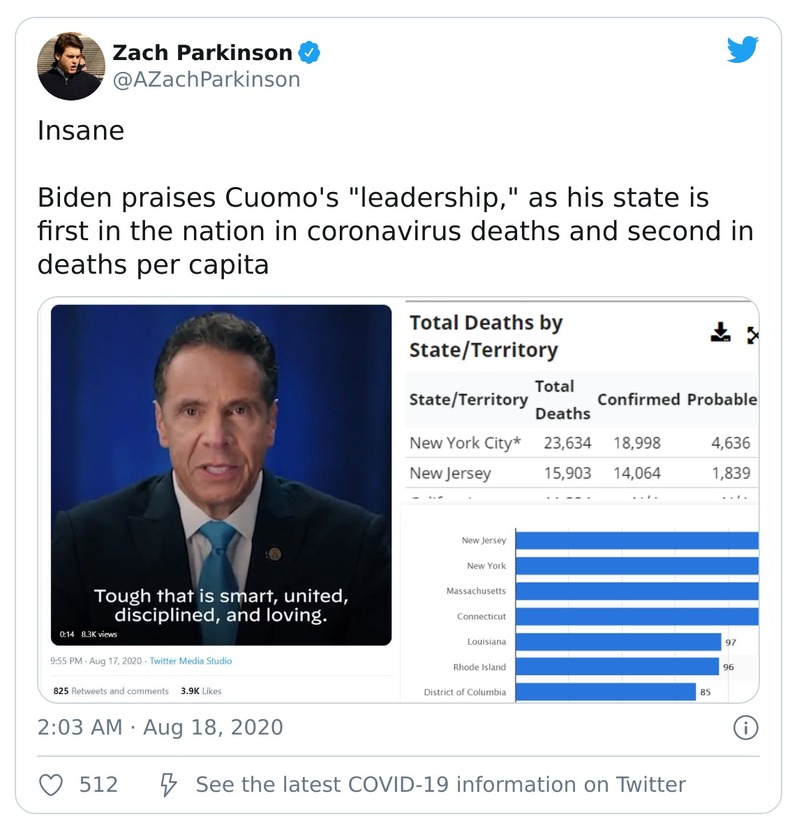Image resolution: width=799 pixels, height=833 pixels.
Task: Click the blue verified badge
Action: (x=310, y=52)
